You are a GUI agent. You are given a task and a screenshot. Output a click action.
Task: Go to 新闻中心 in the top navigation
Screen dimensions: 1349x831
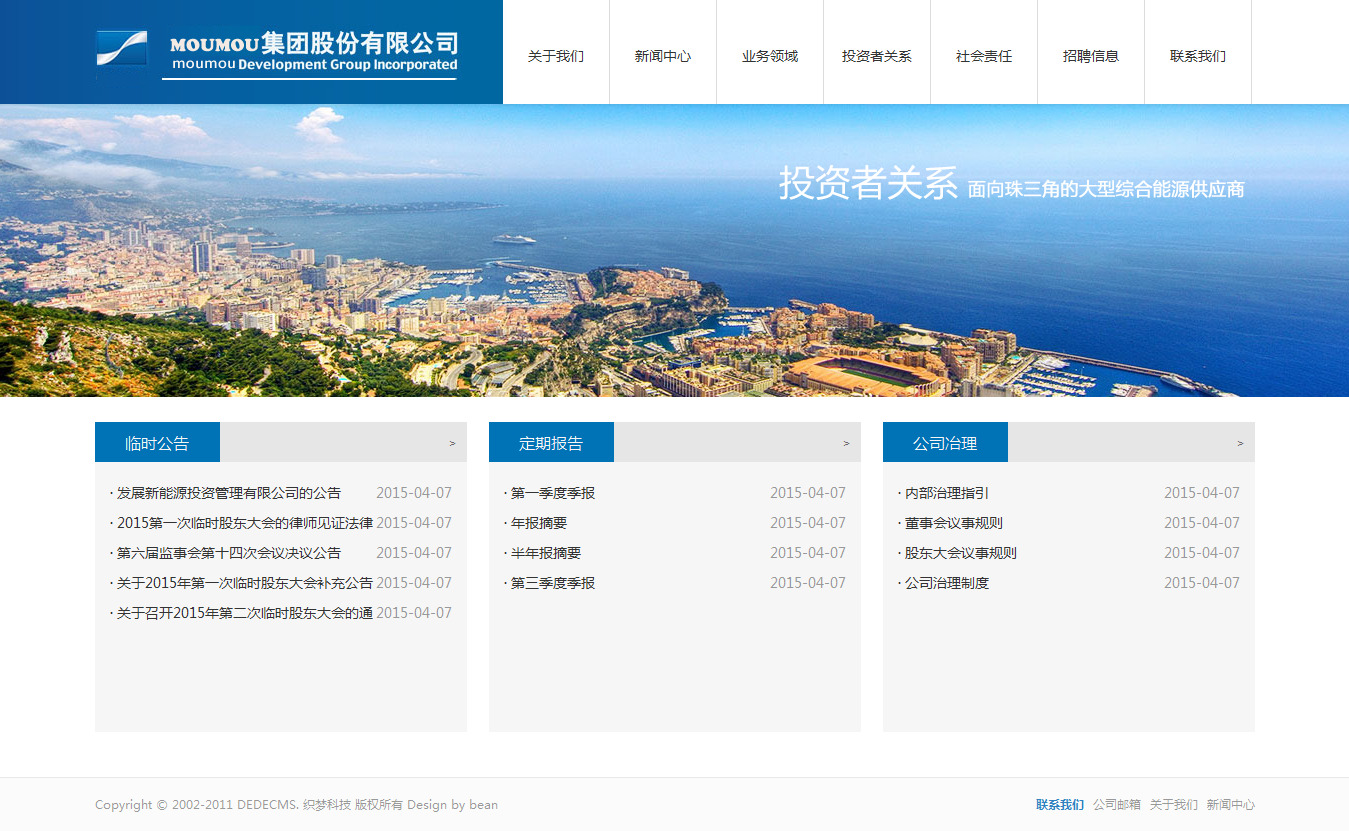click(663, 56)
